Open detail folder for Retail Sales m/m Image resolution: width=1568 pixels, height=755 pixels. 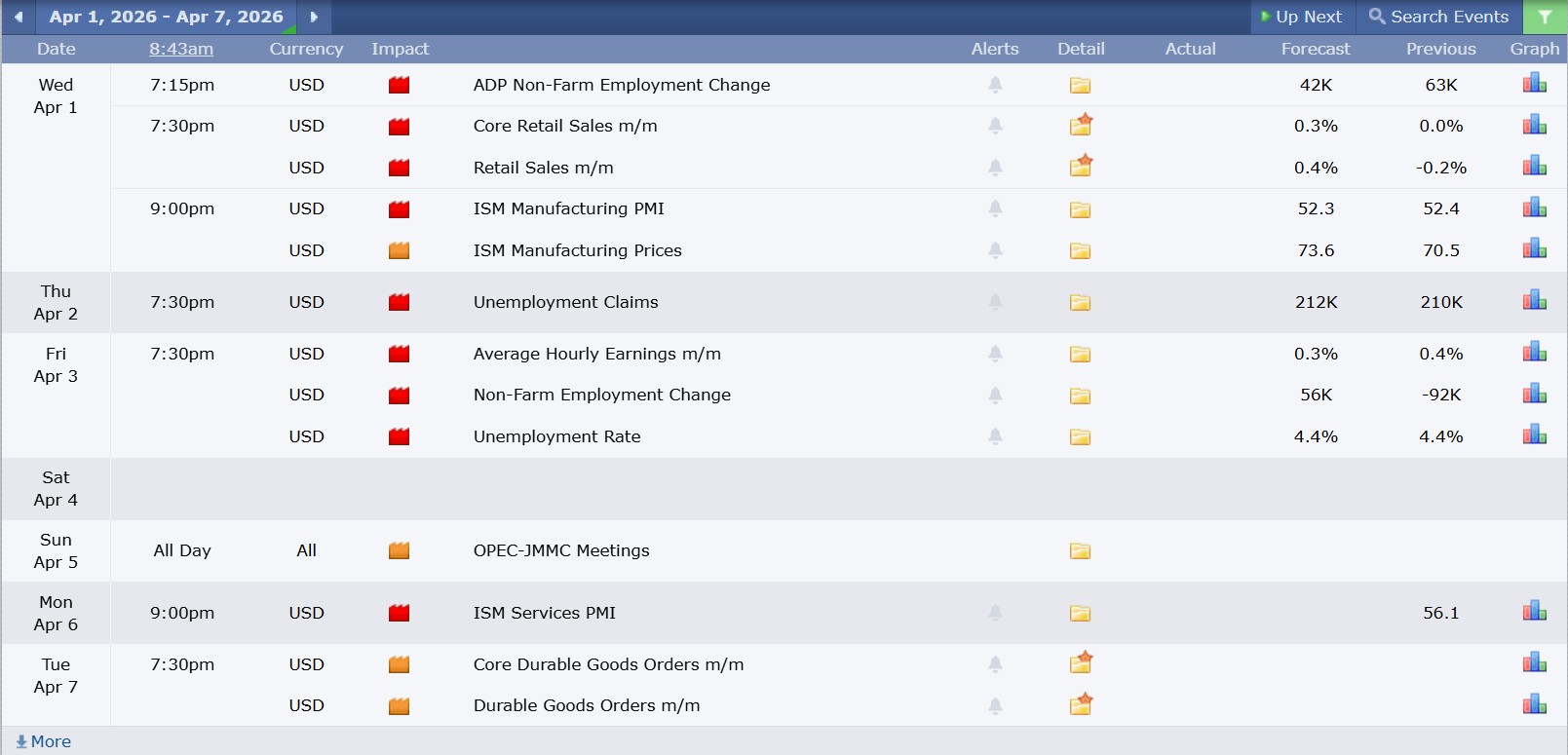1081,167
